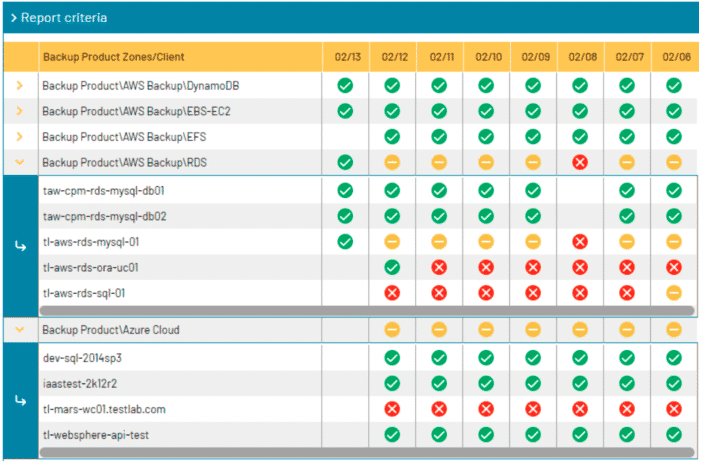Click the EFS success icon for 02/12
The image size is (702, 464).
click(x=392, y=136)
